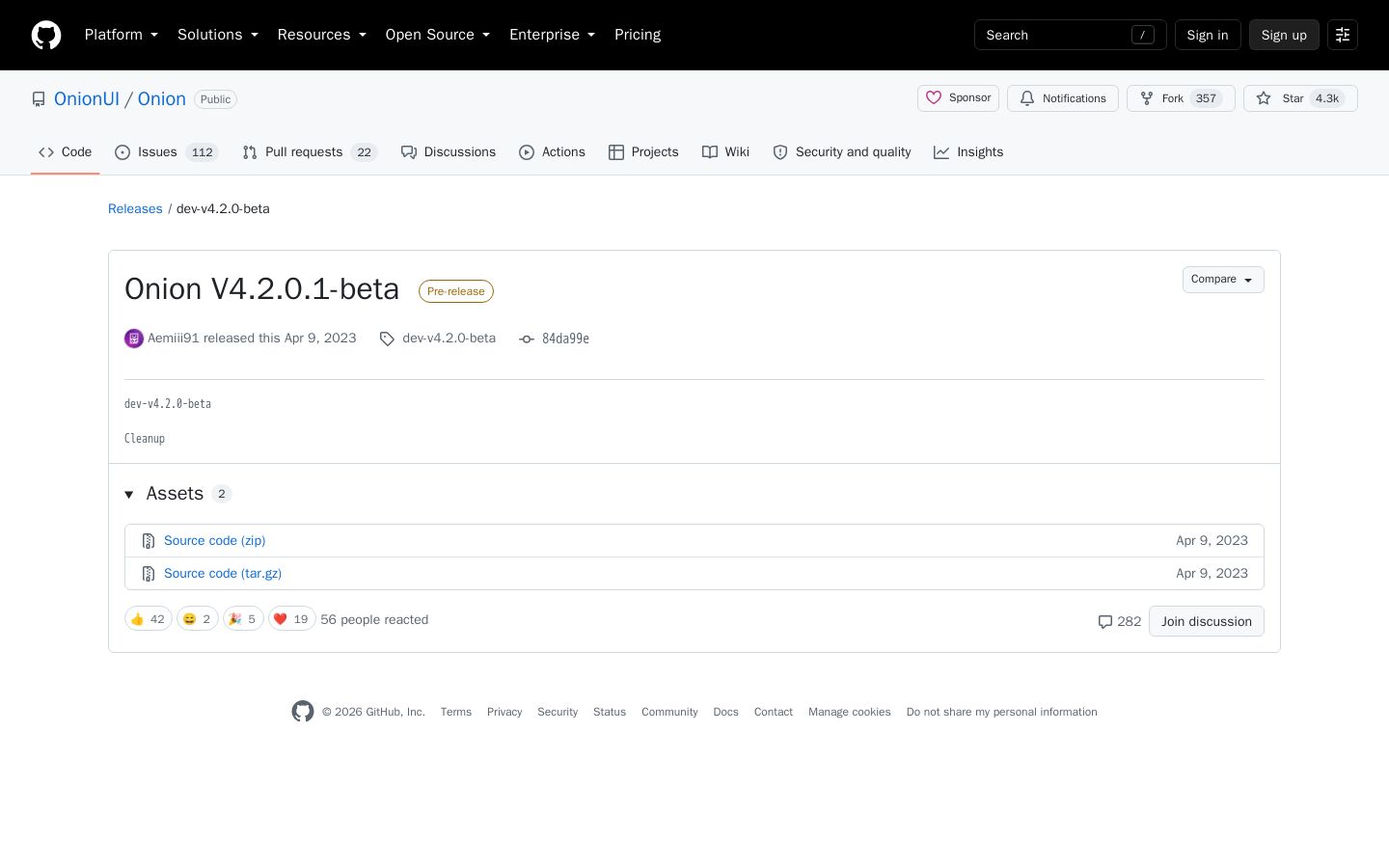Download Source code (tar.gz)
The width and height of the screenshot is (1389, 868).
[x=223, y=574]
